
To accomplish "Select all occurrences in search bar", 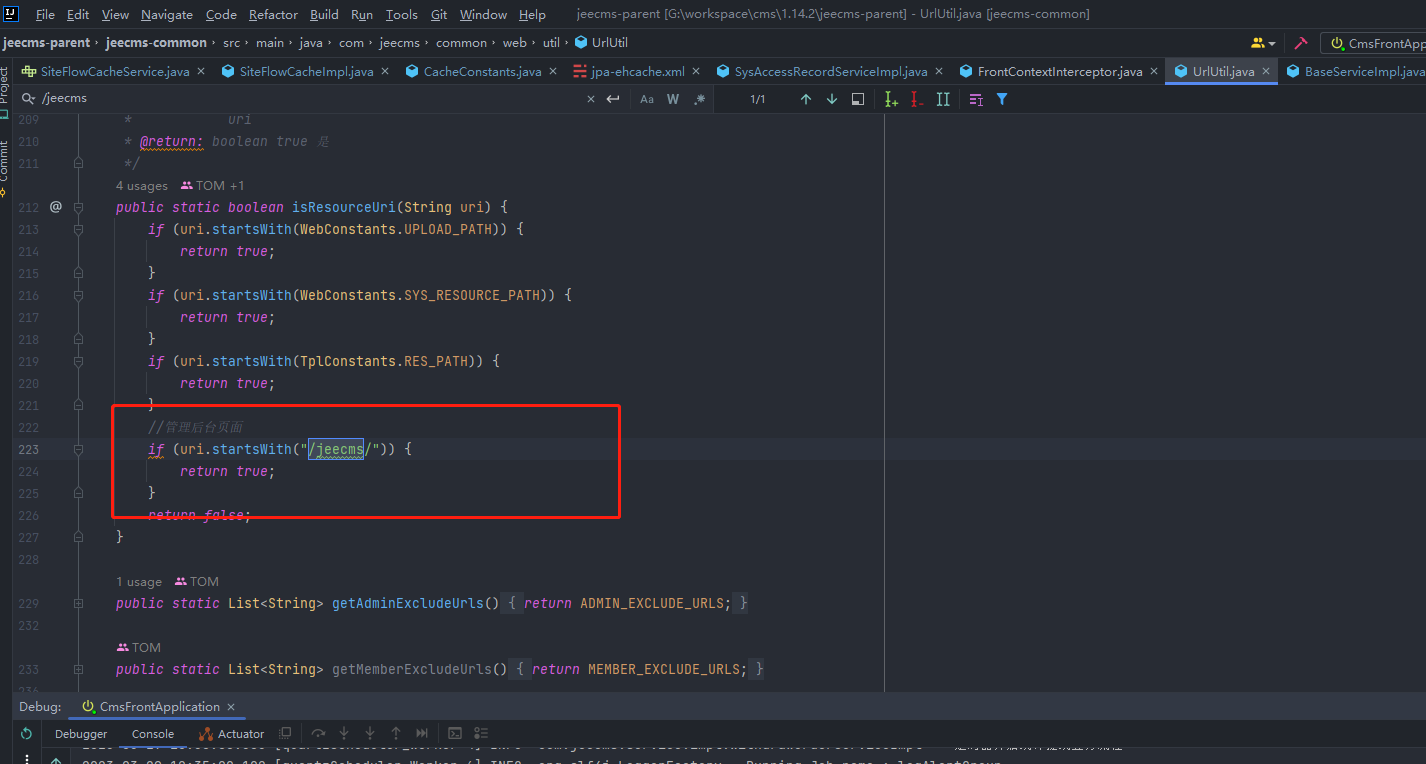I will [x=943, y=99].
